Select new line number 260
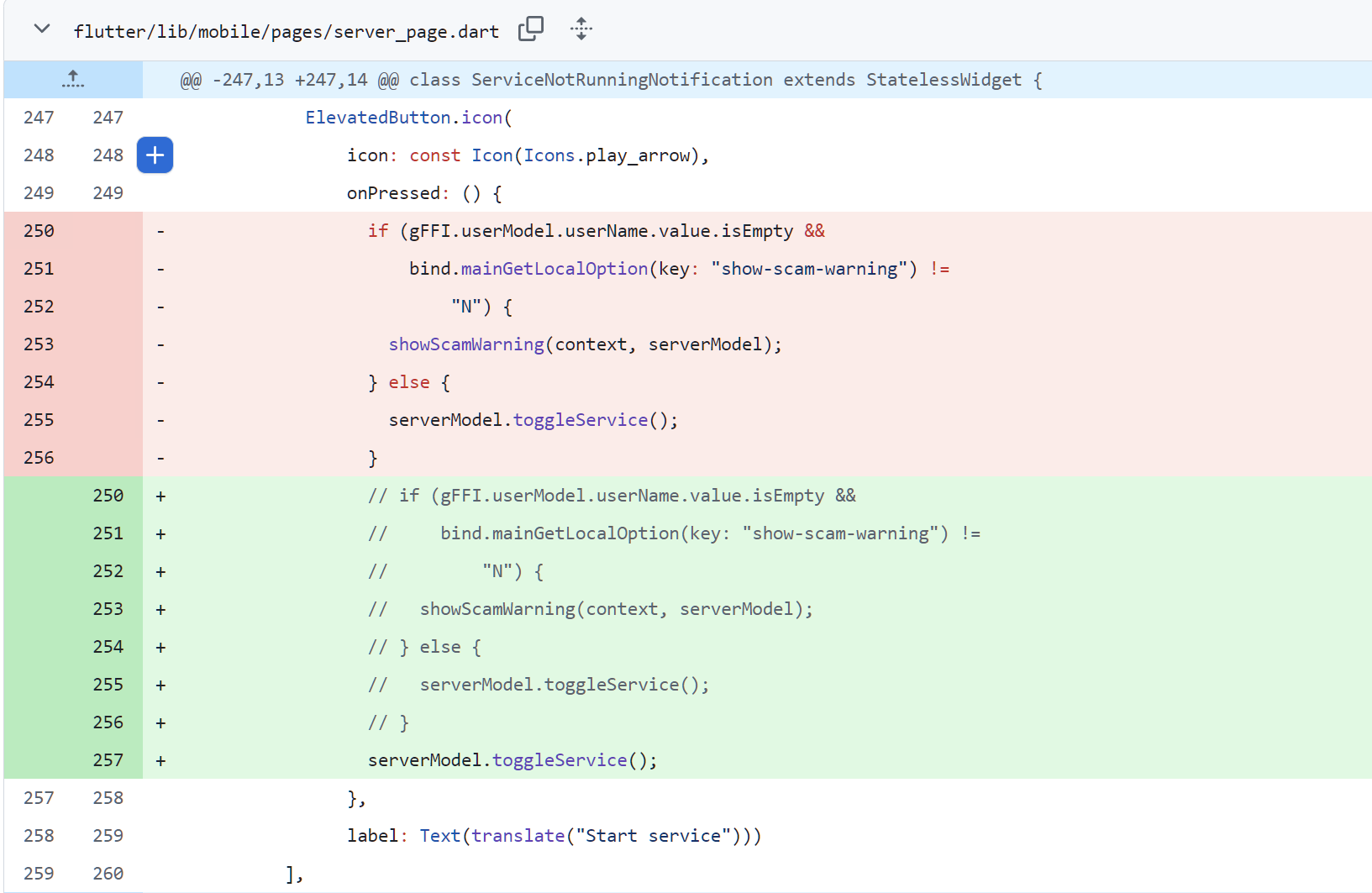The width and height of the screenshot is (1372, 893). pos(108,874)
